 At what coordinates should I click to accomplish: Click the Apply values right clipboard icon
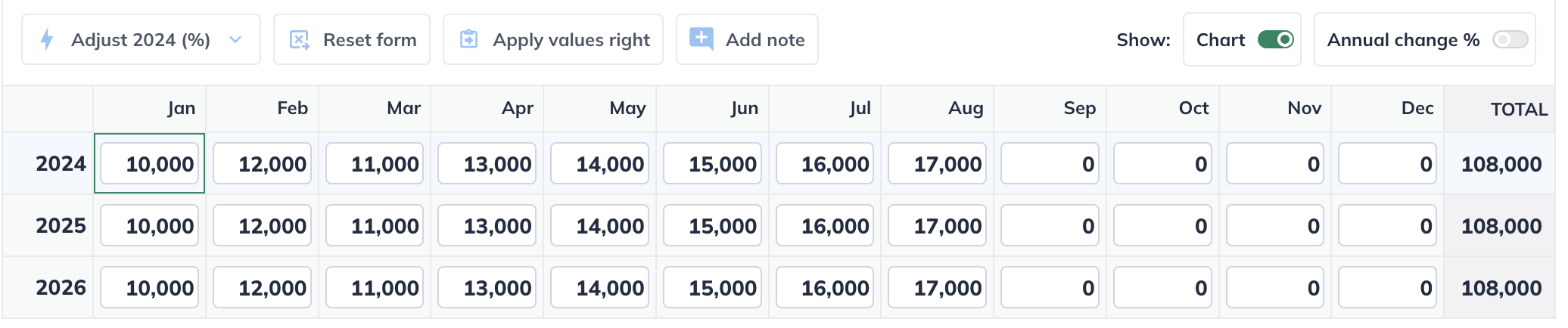click(469, 39)
